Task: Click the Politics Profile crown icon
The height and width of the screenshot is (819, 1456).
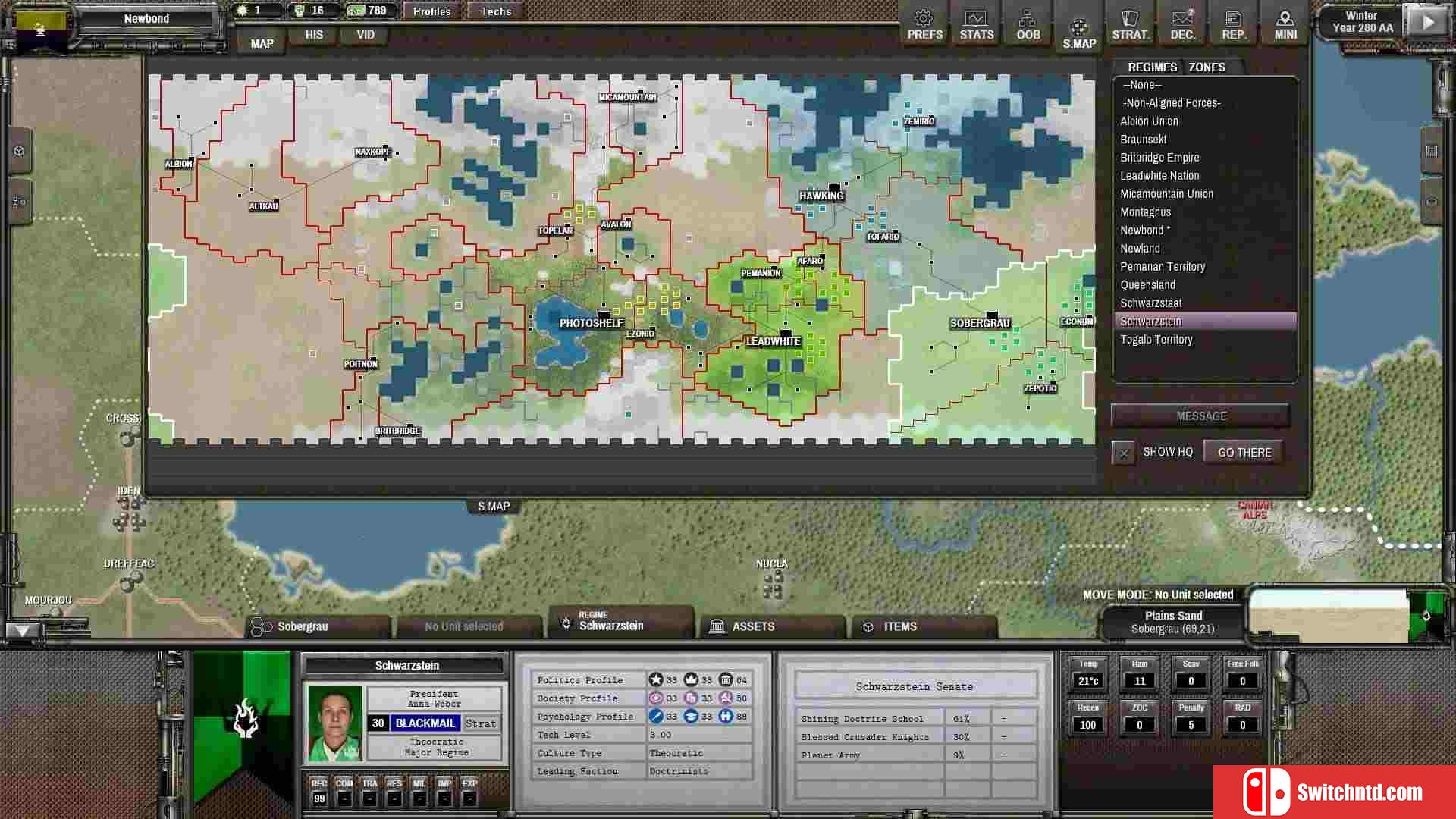Action: 691,679
